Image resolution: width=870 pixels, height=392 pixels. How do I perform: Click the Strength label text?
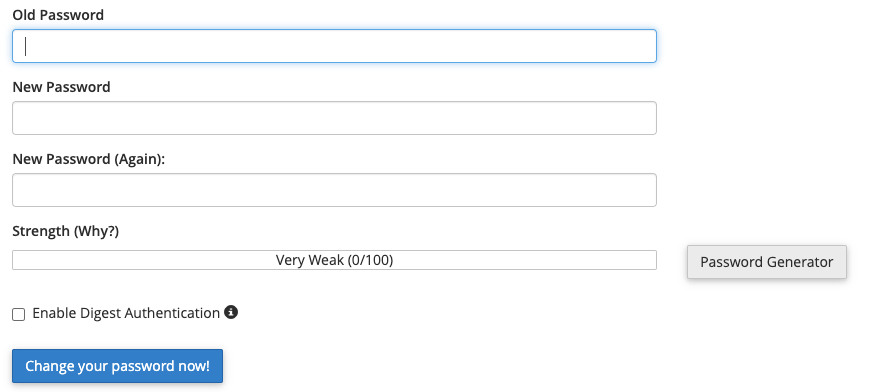click(41, 231)
